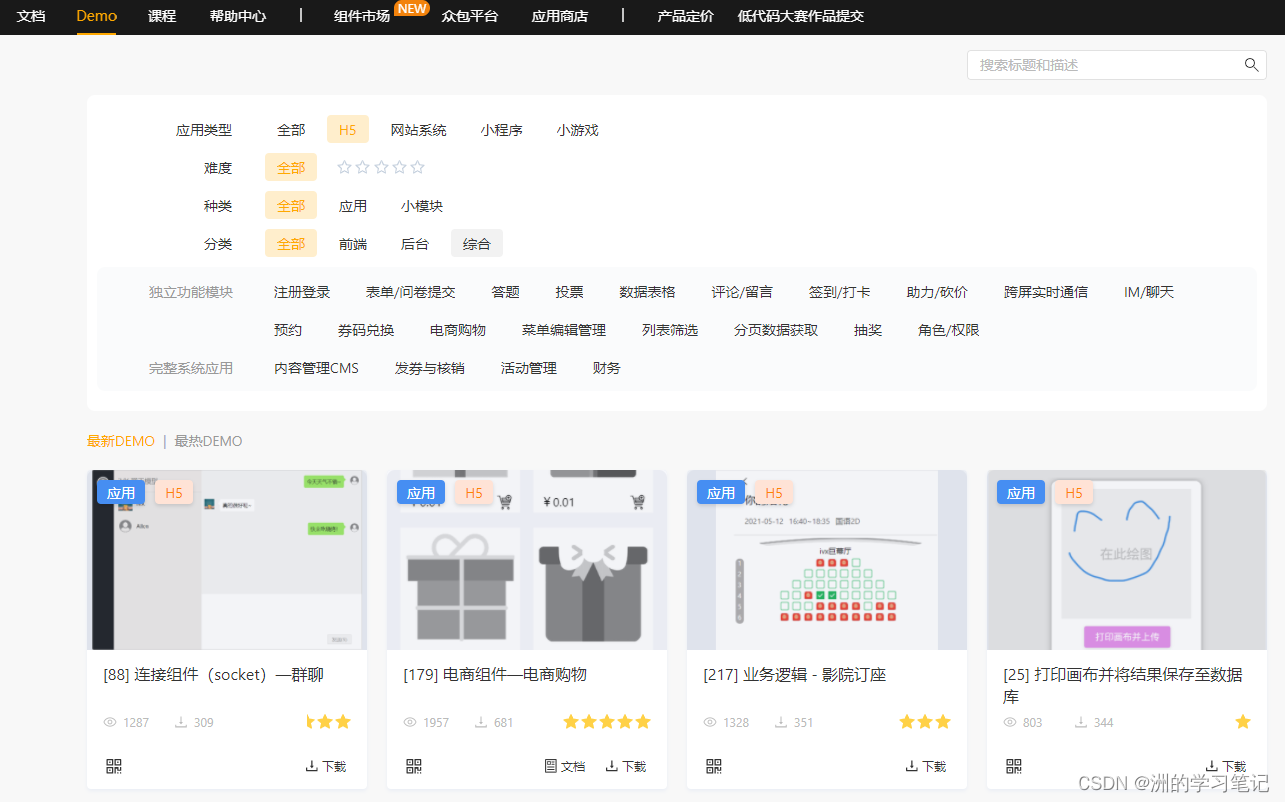This screenshot has width=1285, height=802.
Task: Open QR code for print canvas demo
Action: 1014,766
